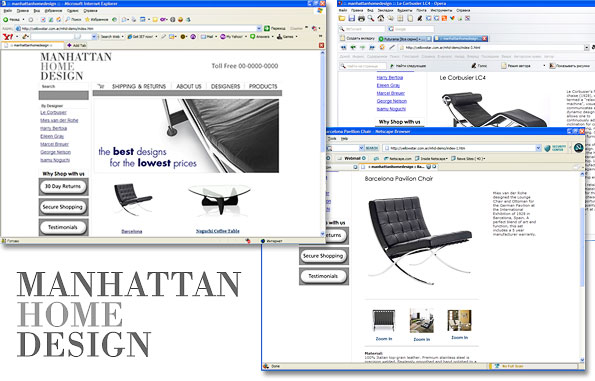
Task: Click the green Go arrow beside IE address bar
Action: tap(267, 28)
